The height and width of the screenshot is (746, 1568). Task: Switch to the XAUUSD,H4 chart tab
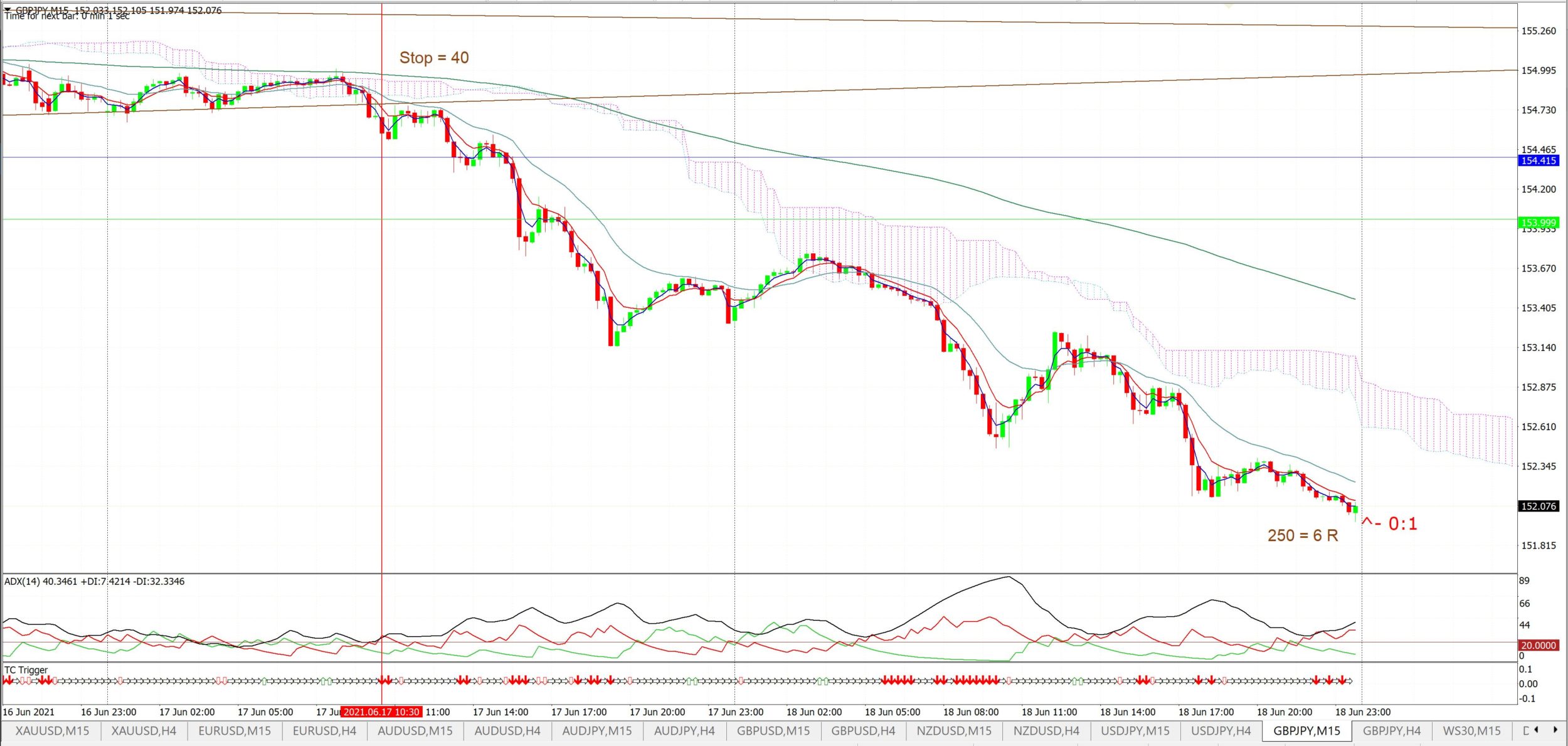144,731
